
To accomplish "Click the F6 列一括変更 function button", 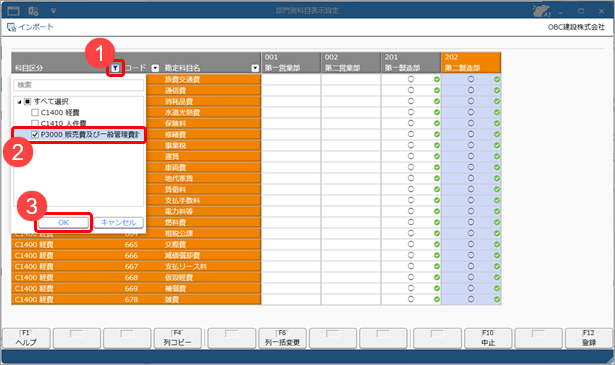I will coord(282,338).
